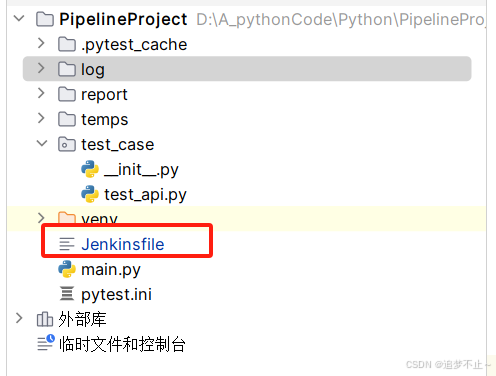Click the D:\A_pythonCode project path text
The height and width of the screenshot is (376, 496).
pos(341,19)
